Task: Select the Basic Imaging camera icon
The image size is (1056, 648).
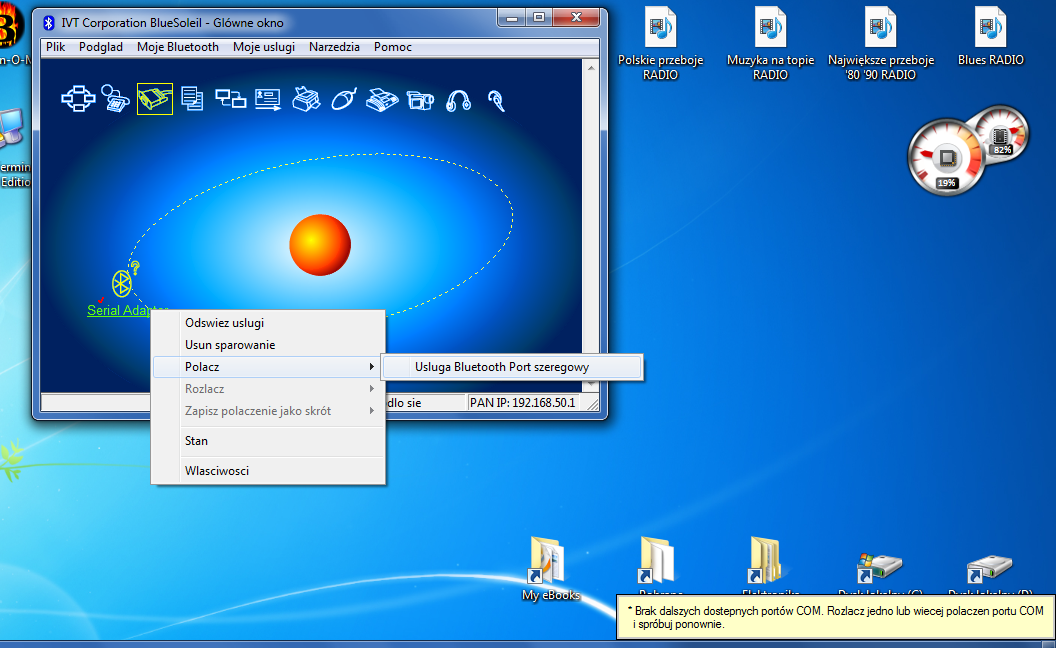Action: pyautogui.click(x=420, y=100)
